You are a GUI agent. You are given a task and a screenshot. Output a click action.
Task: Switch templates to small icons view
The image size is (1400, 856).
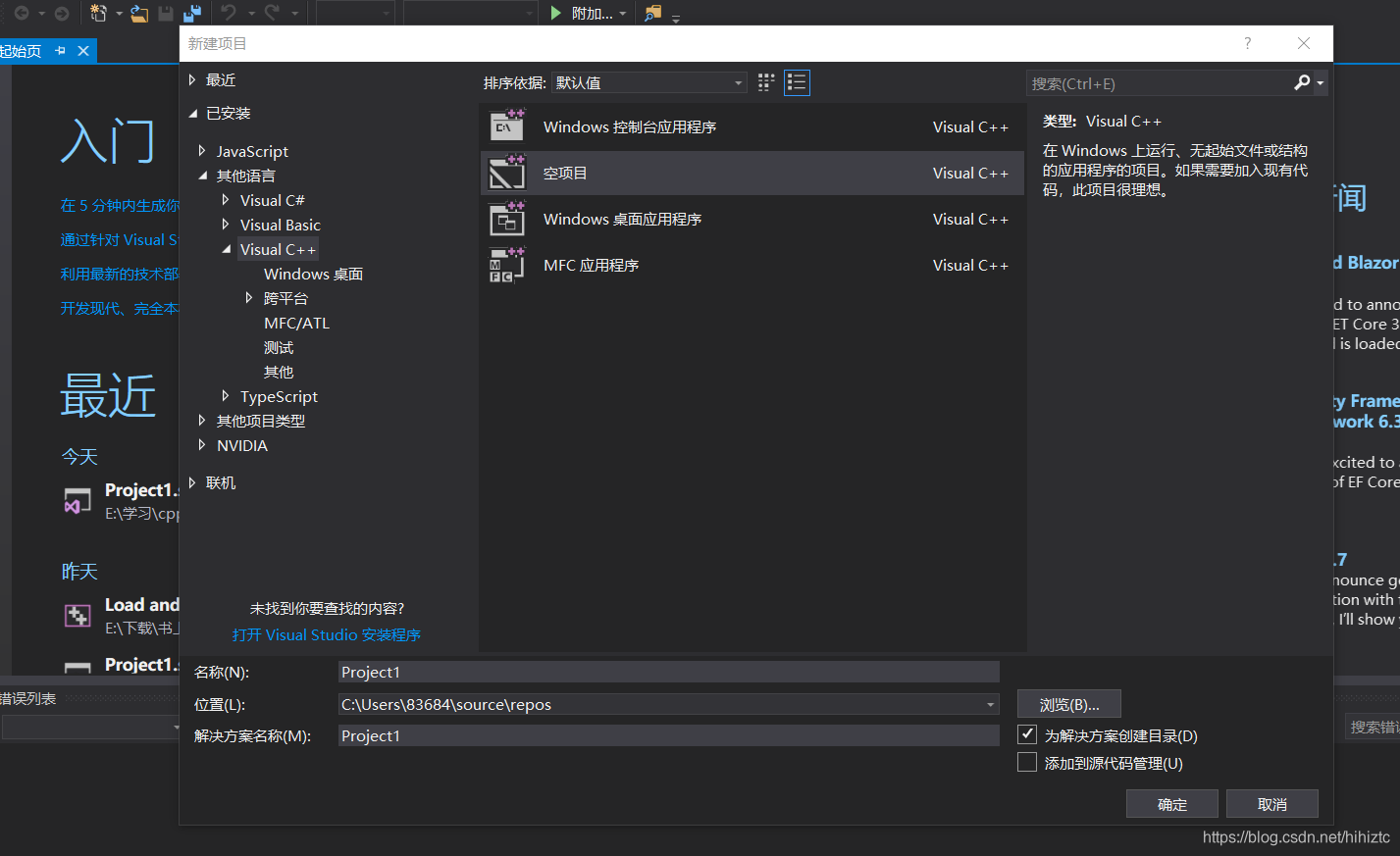tap(766, 82)
